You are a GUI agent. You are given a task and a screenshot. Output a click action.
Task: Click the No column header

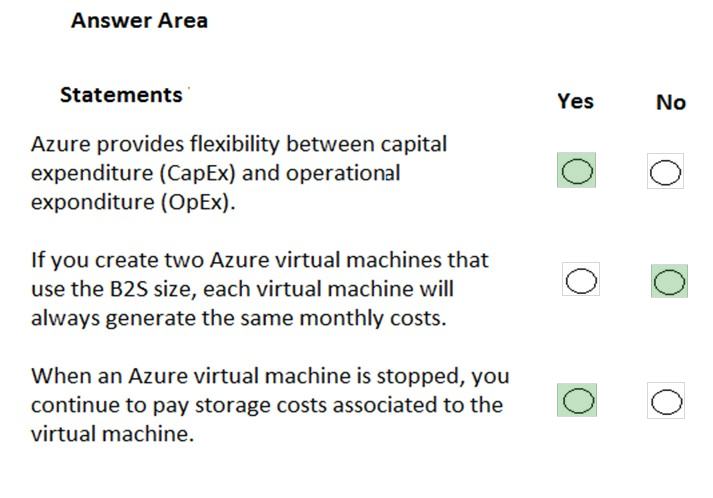tap(670, 102)
